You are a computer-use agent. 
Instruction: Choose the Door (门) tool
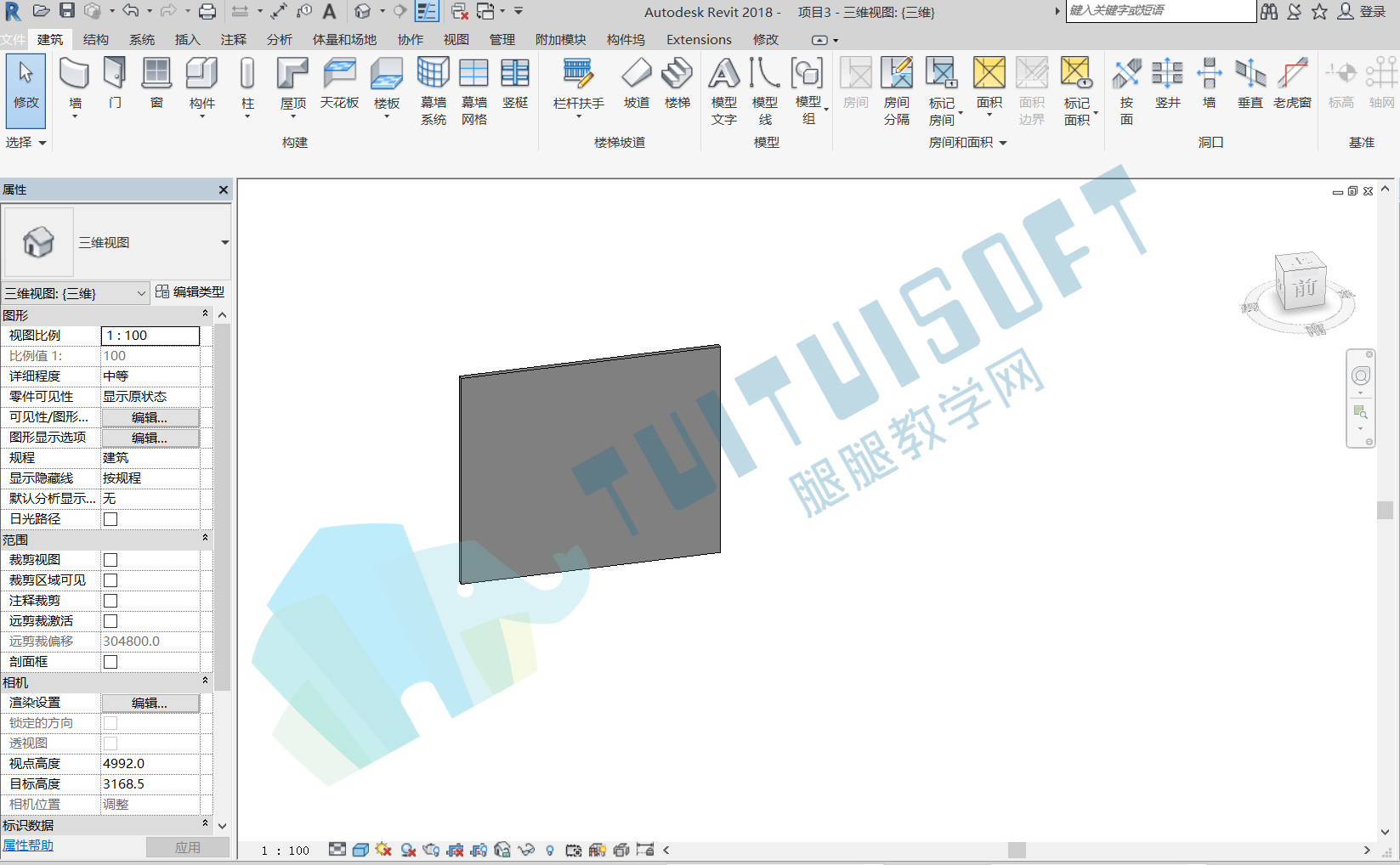pos(115,83)
